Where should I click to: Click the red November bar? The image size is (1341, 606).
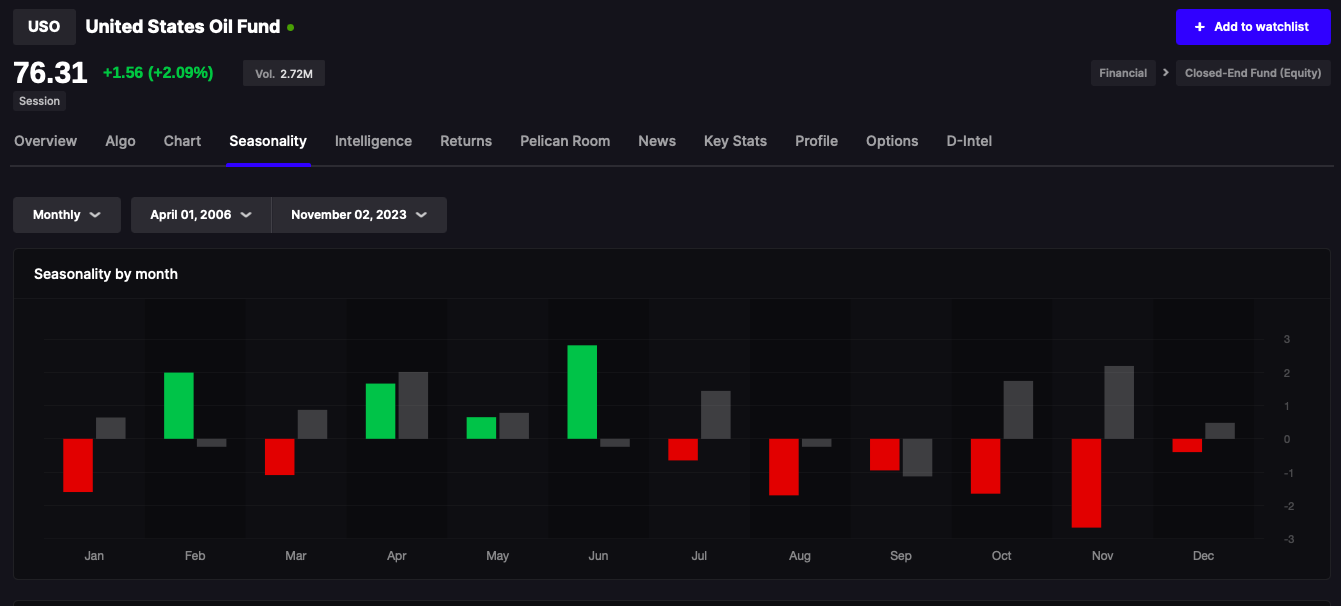[x=1087, y=483]
